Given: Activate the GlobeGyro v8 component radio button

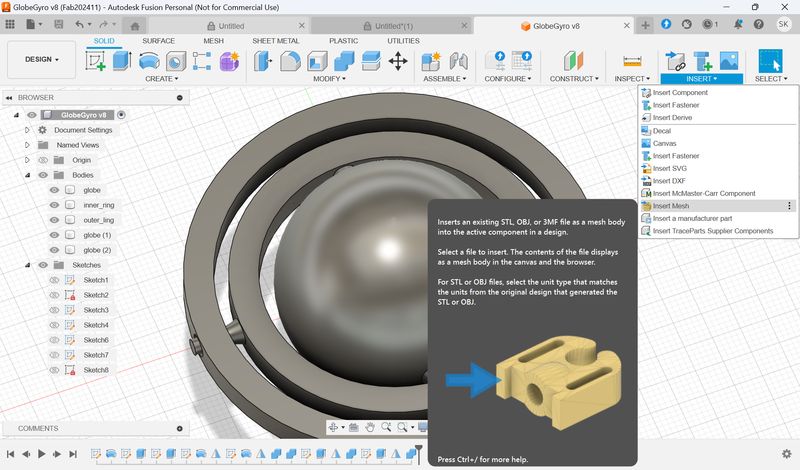Looking at the screenshot, I should tap(121, 115).
